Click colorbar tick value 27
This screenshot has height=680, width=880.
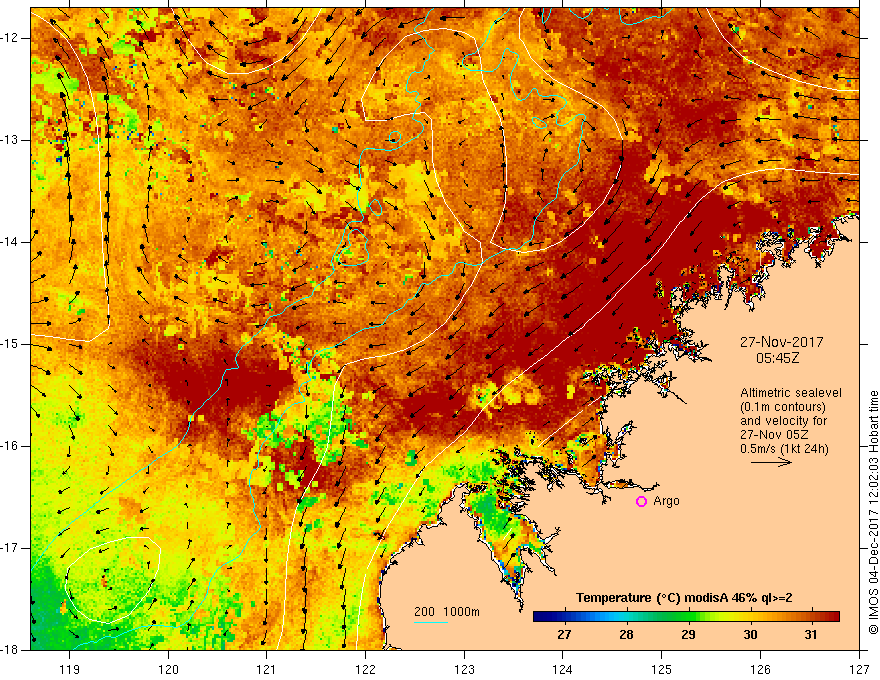pos(564,635)
